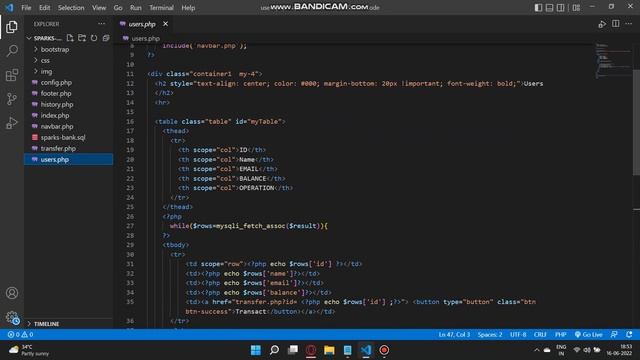The width and height of the screenshot is (640, 360).
Task: Close the users.php editor tab
Action: pyautogui.click(x=165, y=24)
